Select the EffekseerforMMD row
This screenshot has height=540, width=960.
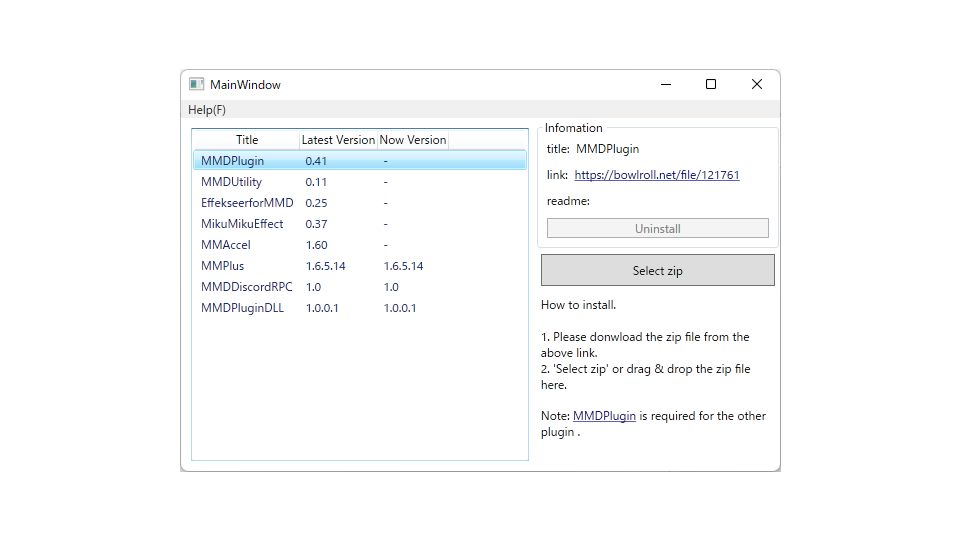(360, 203)
